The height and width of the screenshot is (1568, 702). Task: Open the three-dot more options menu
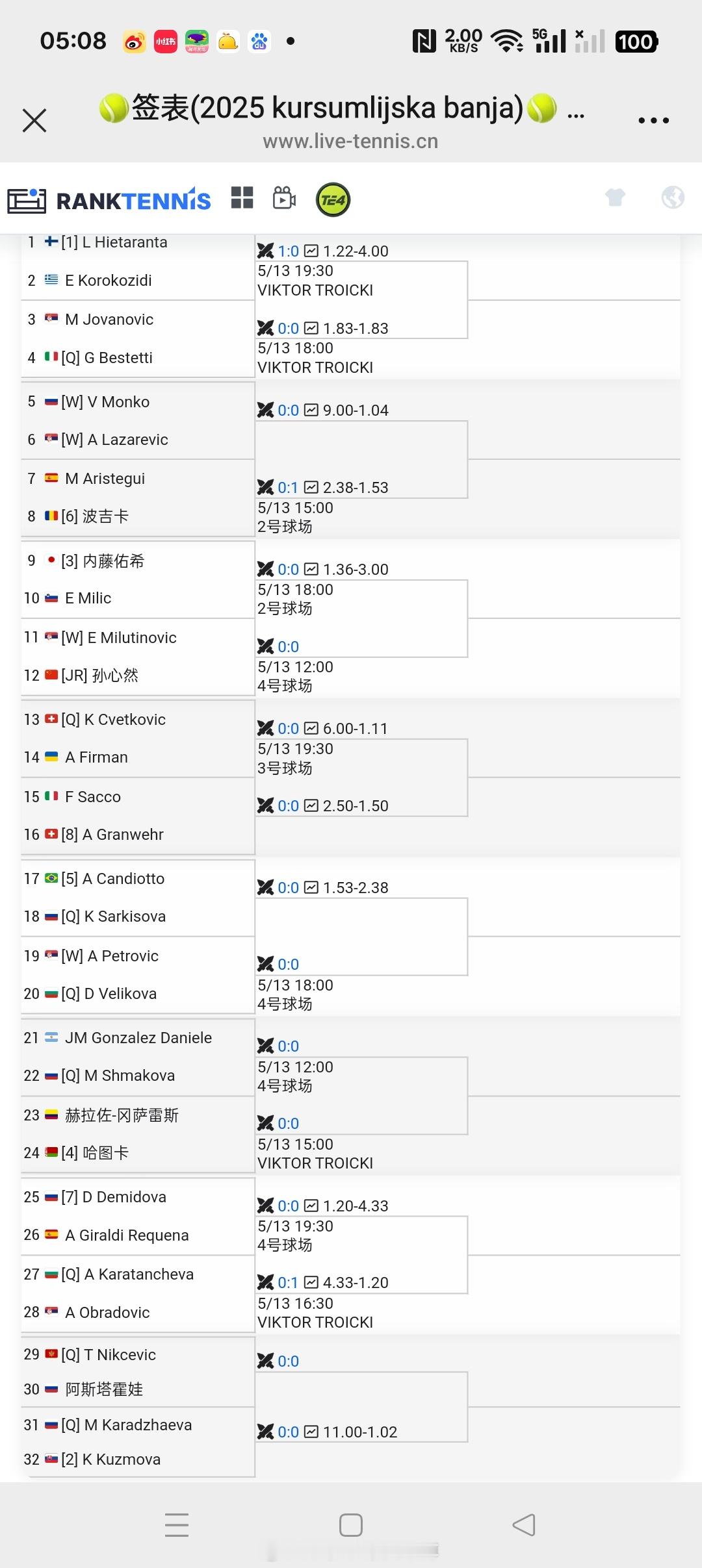(x=653, y=120)
